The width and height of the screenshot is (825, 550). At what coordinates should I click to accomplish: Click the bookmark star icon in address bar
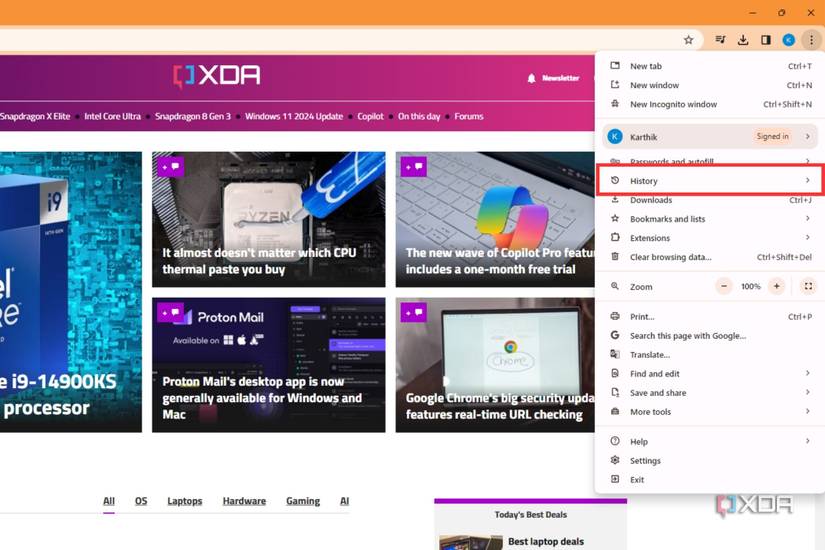(688, 40)
